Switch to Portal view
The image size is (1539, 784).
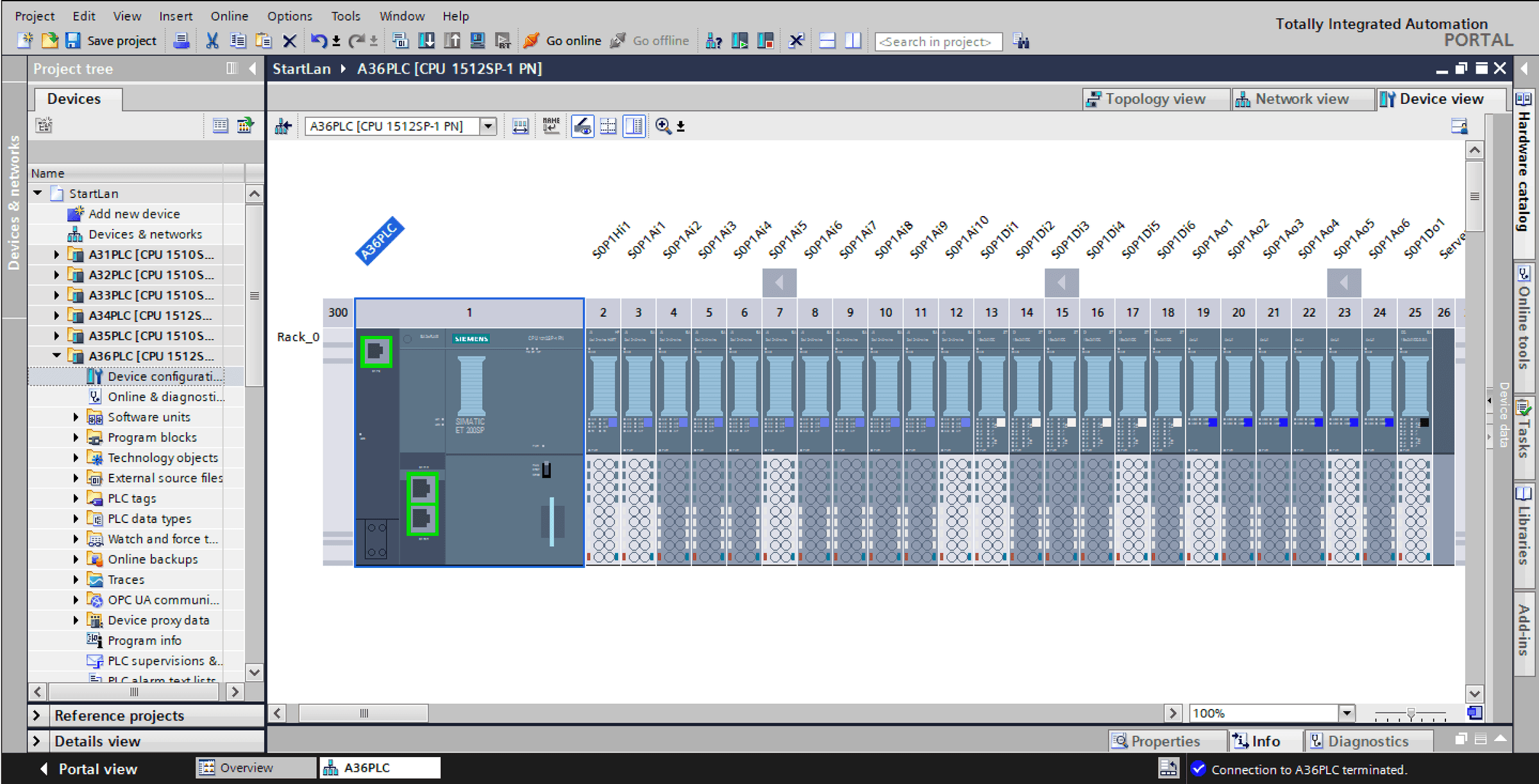[x=88, y=769]
